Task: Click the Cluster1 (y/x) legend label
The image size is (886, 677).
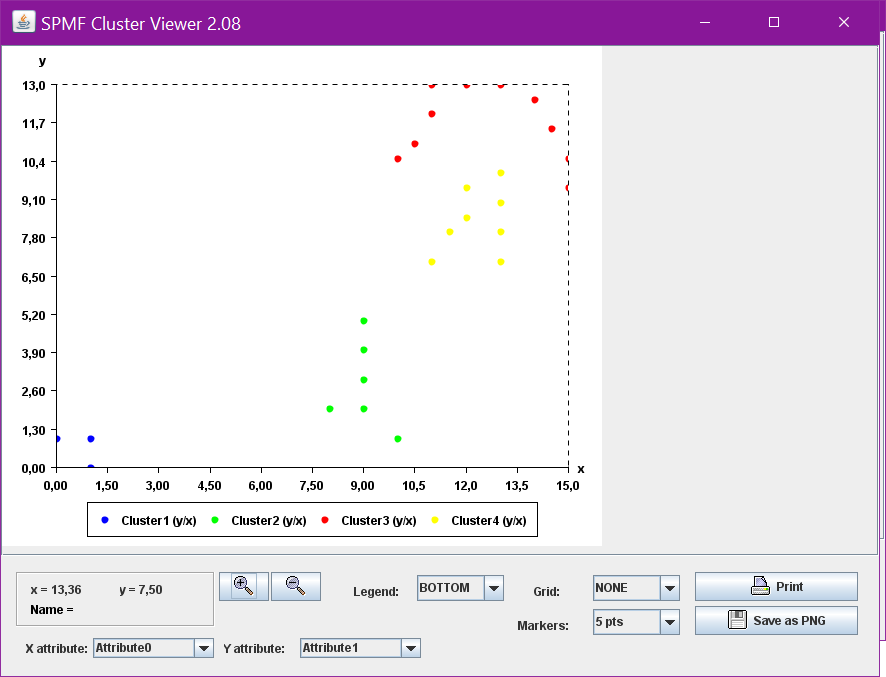Action: pyautogui.click(x=158, y=520)
